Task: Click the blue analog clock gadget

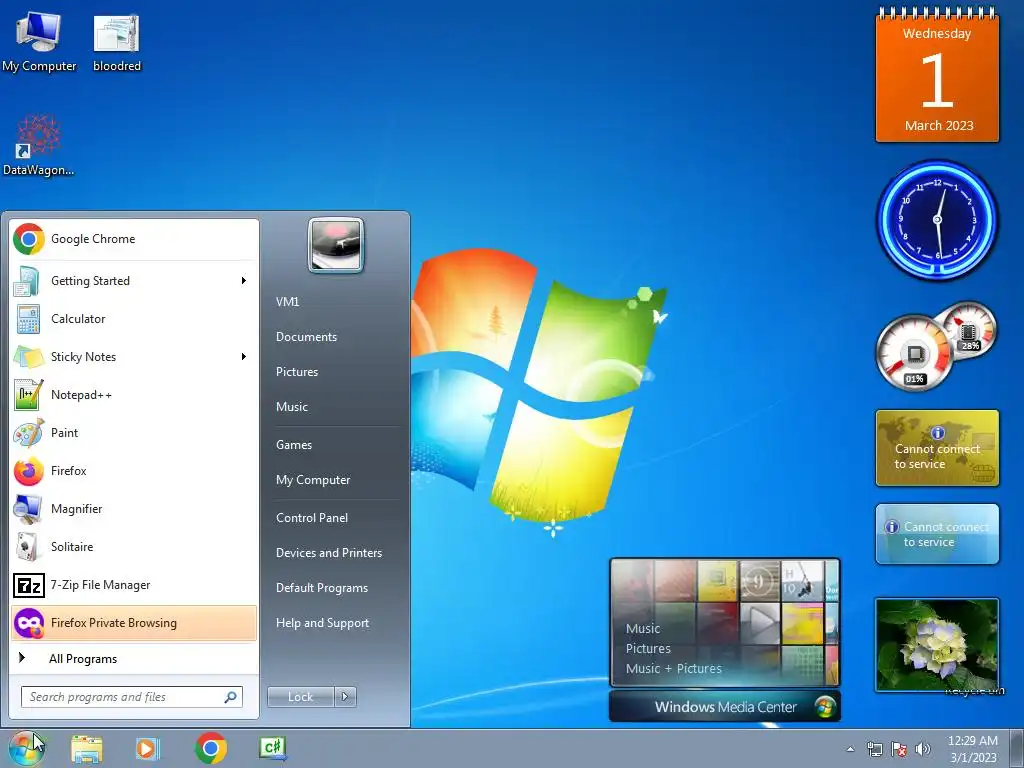Action: click(937, 220)
